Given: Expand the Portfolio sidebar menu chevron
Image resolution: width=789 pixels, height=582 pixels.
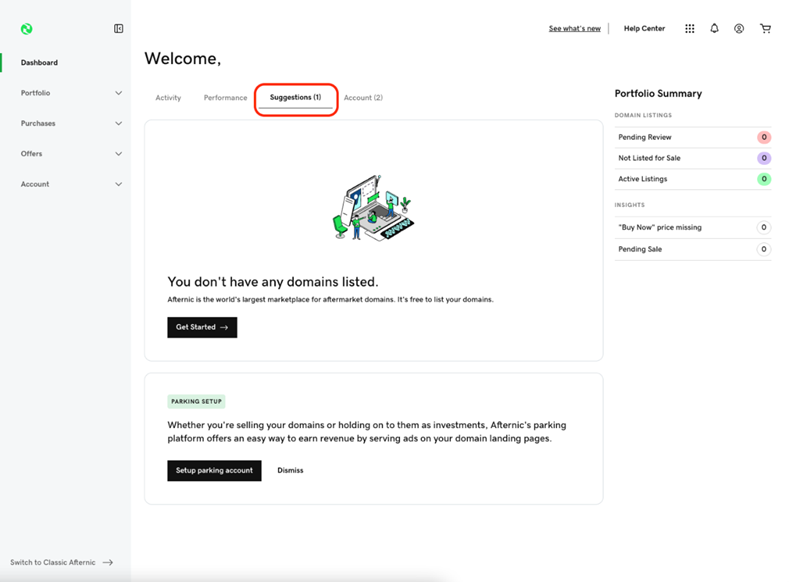Looking at the screenshot, I should 118,93.
